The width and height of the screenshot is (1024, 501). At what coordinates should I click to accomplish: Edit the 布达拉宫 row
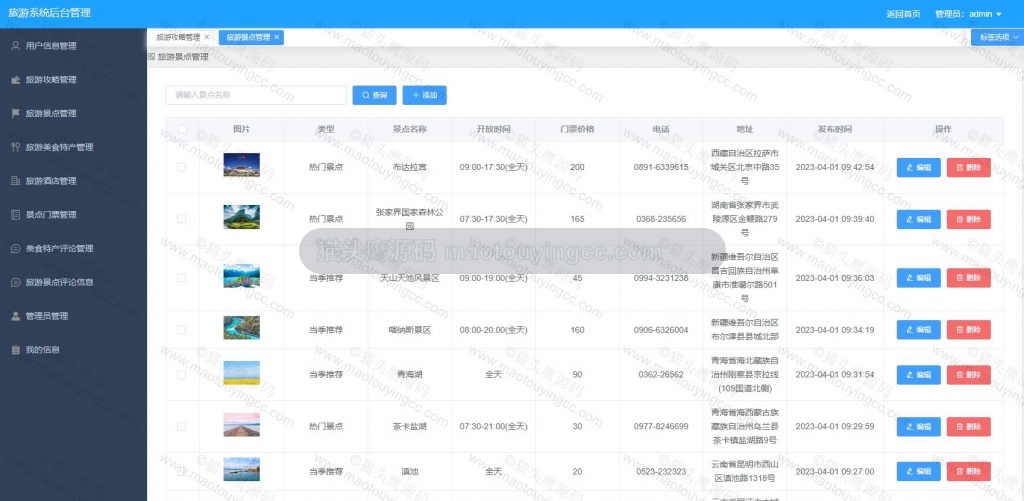click(x=918, y=167)
